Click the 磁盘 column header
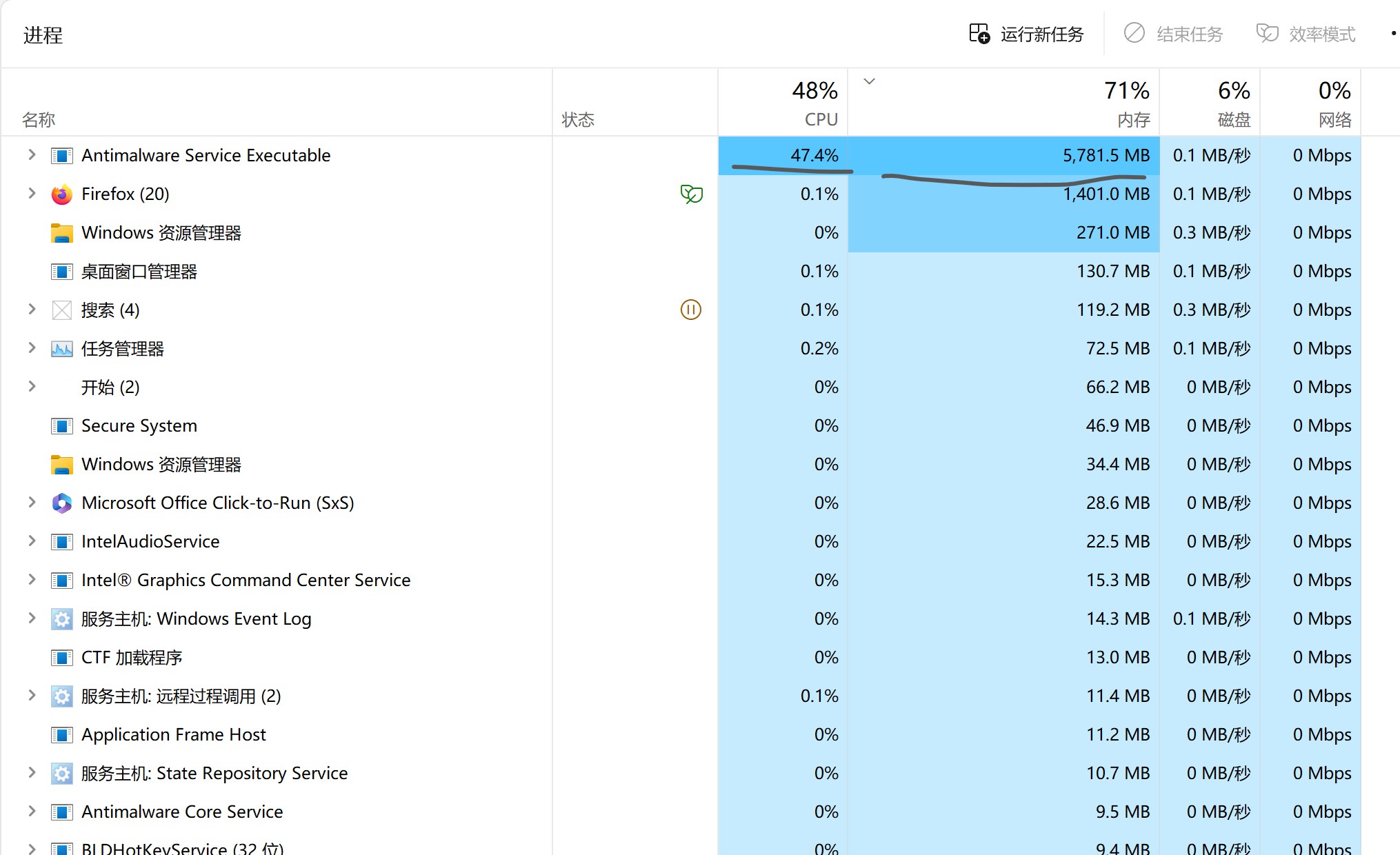The width and height of the screenshot is (1400, 855). click(1210, 102)
